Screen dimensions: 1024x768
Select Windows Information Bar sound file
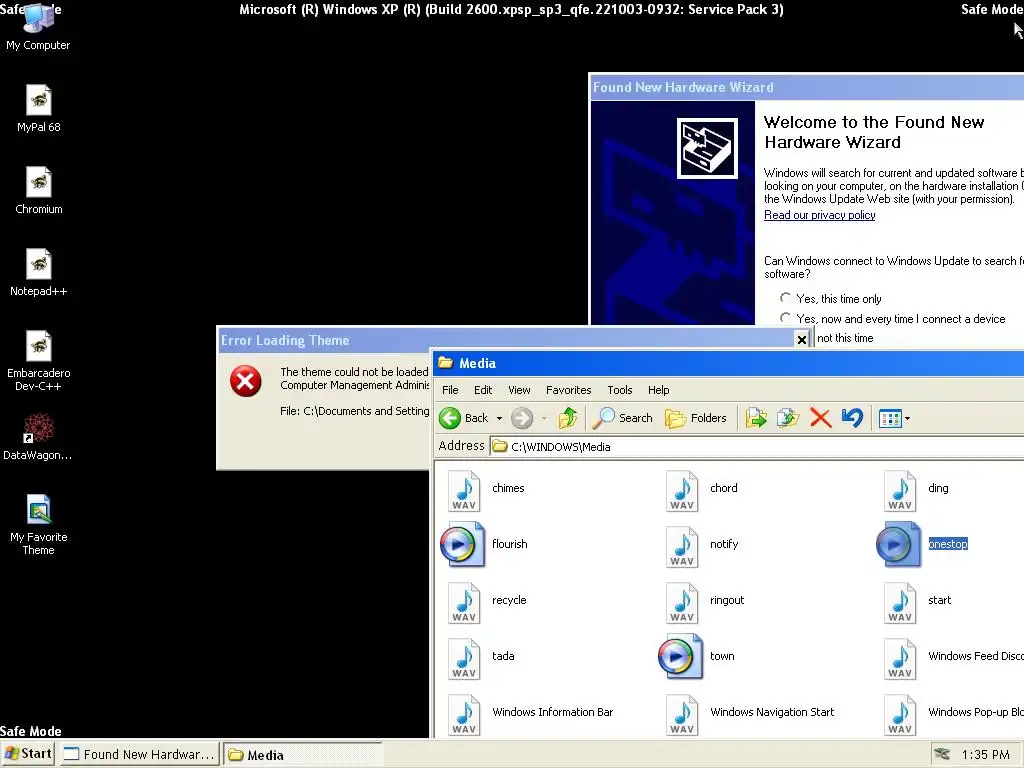(531, 715)
